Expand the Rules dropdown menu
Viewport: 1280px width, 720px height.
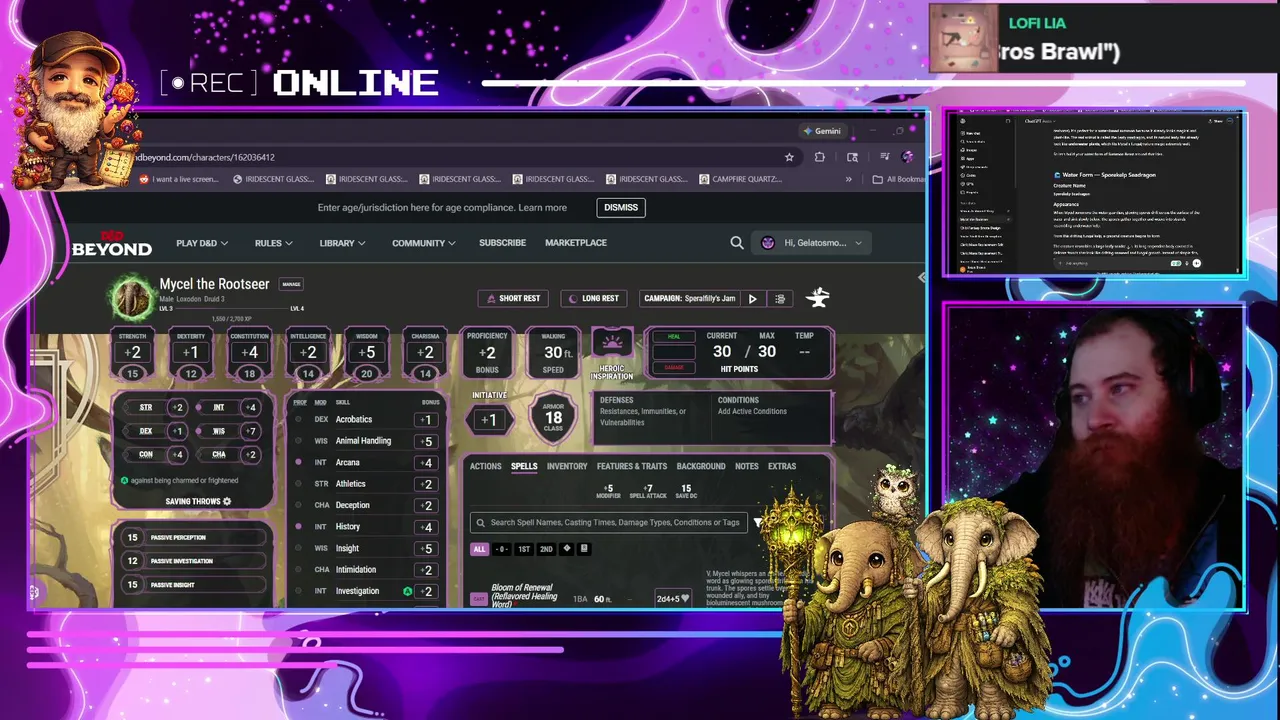tap(273, 243)
